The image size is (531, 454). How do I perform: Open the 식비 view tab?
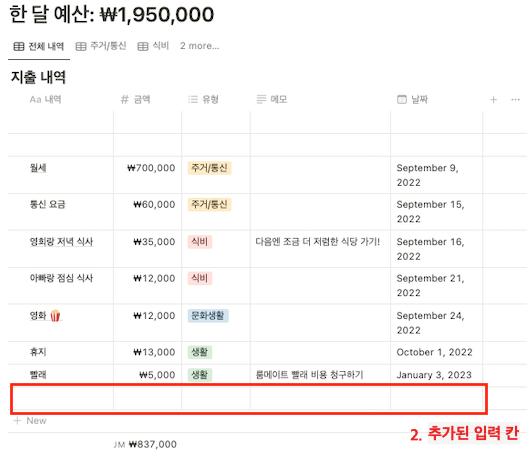pyautogui.click(x=153, y=46)
